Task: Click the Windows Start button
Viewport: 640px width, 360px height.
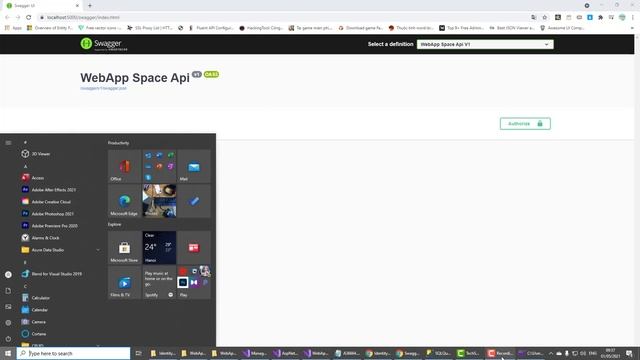Action: 8,353
